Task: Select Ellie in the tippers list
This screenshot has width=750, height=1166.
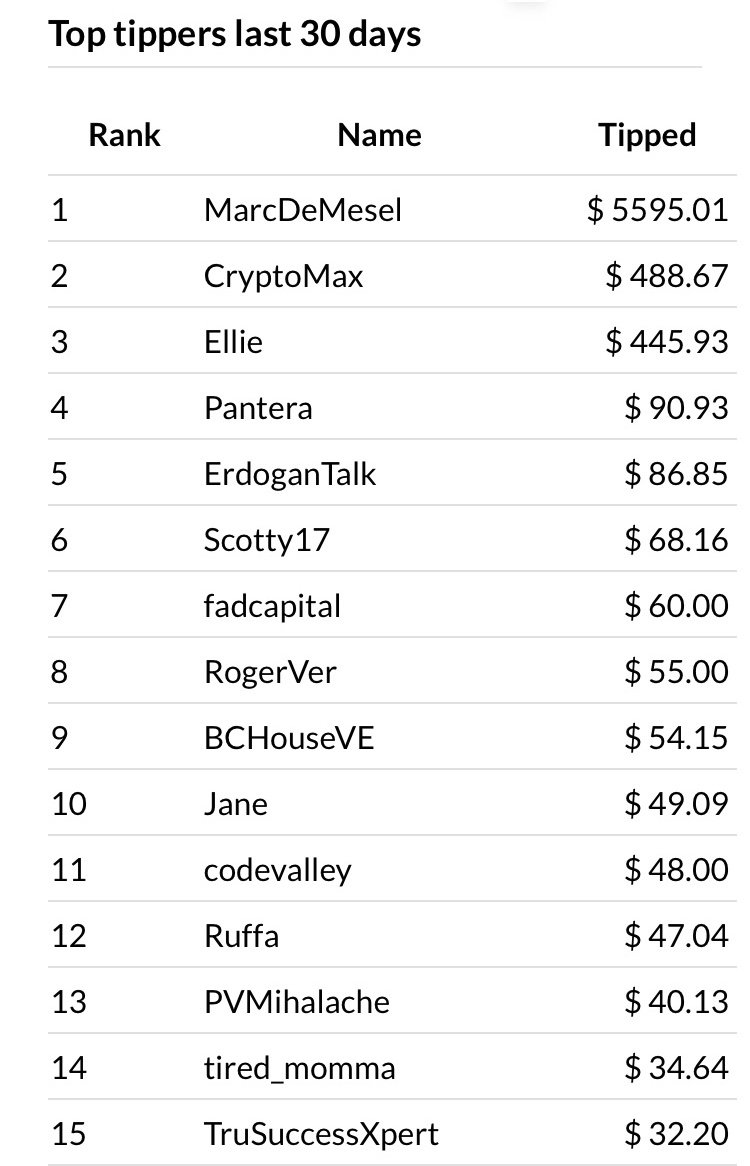Action: 233,342
